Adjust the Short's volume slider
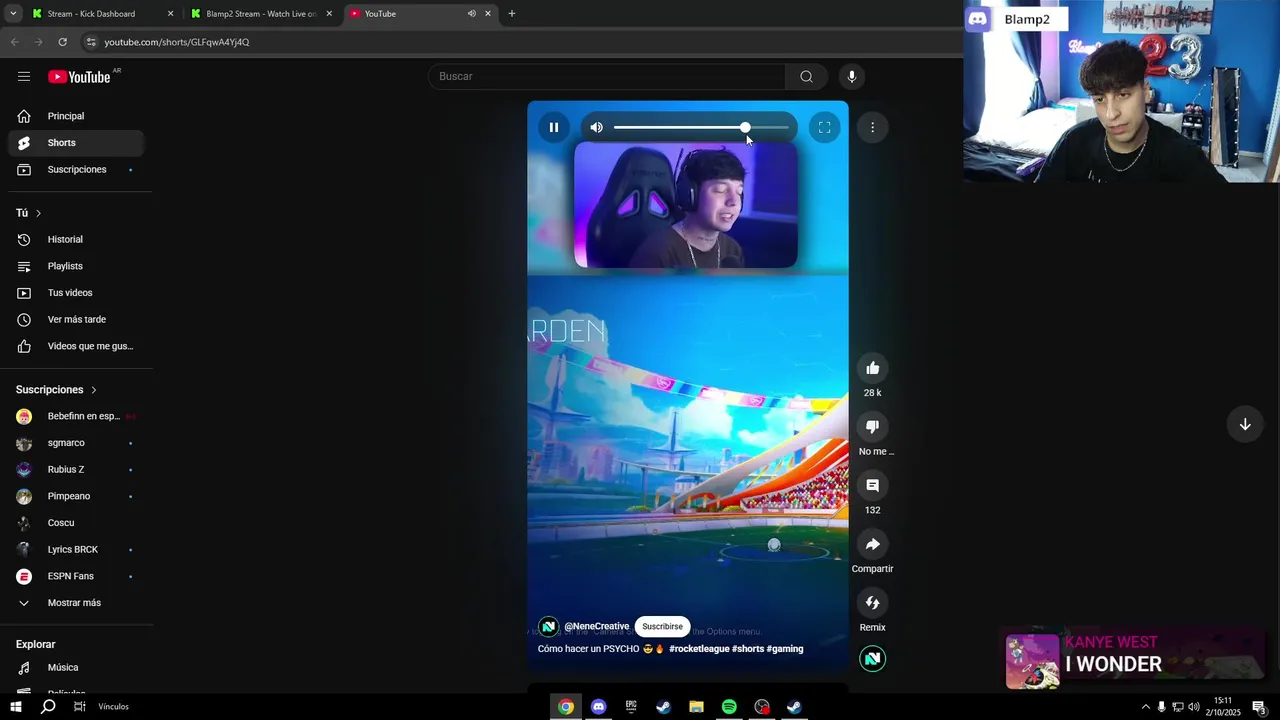The height and width of the screenshot is (720, 1280). [x=701, y=128]
